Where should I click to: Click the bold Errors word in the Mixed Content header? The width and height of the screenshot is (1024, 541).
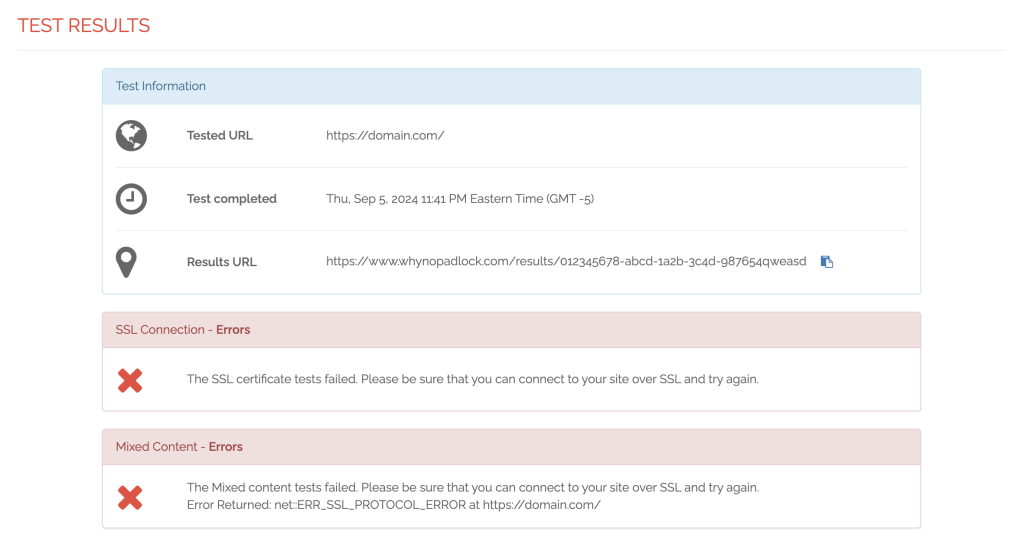(x=226, y=447)
